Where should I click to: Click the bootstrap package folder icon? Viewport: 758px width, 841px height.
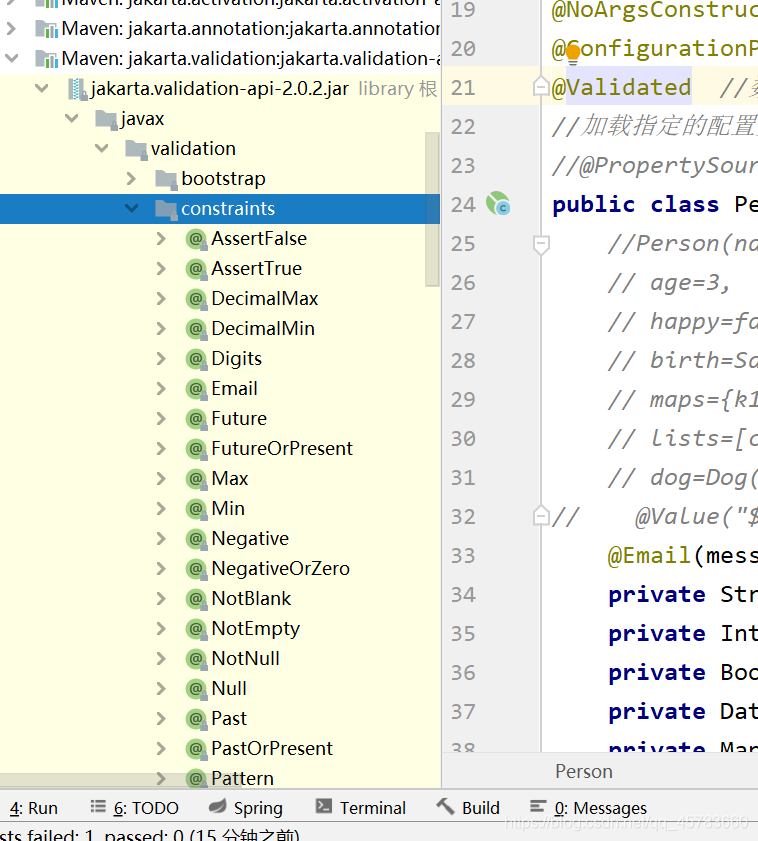(166, 180)
